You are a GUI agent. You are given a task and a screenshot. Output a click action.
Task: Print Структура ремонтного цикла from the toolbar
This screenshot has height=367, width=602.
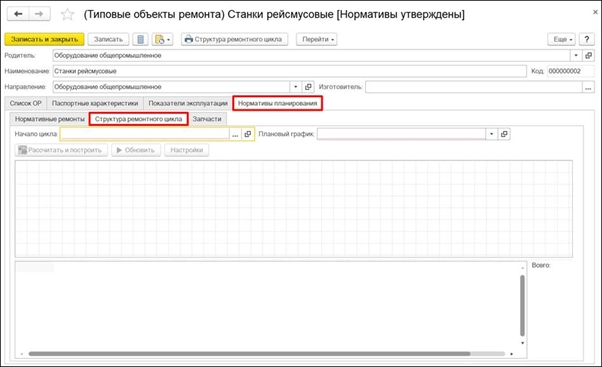pos(234,39)
